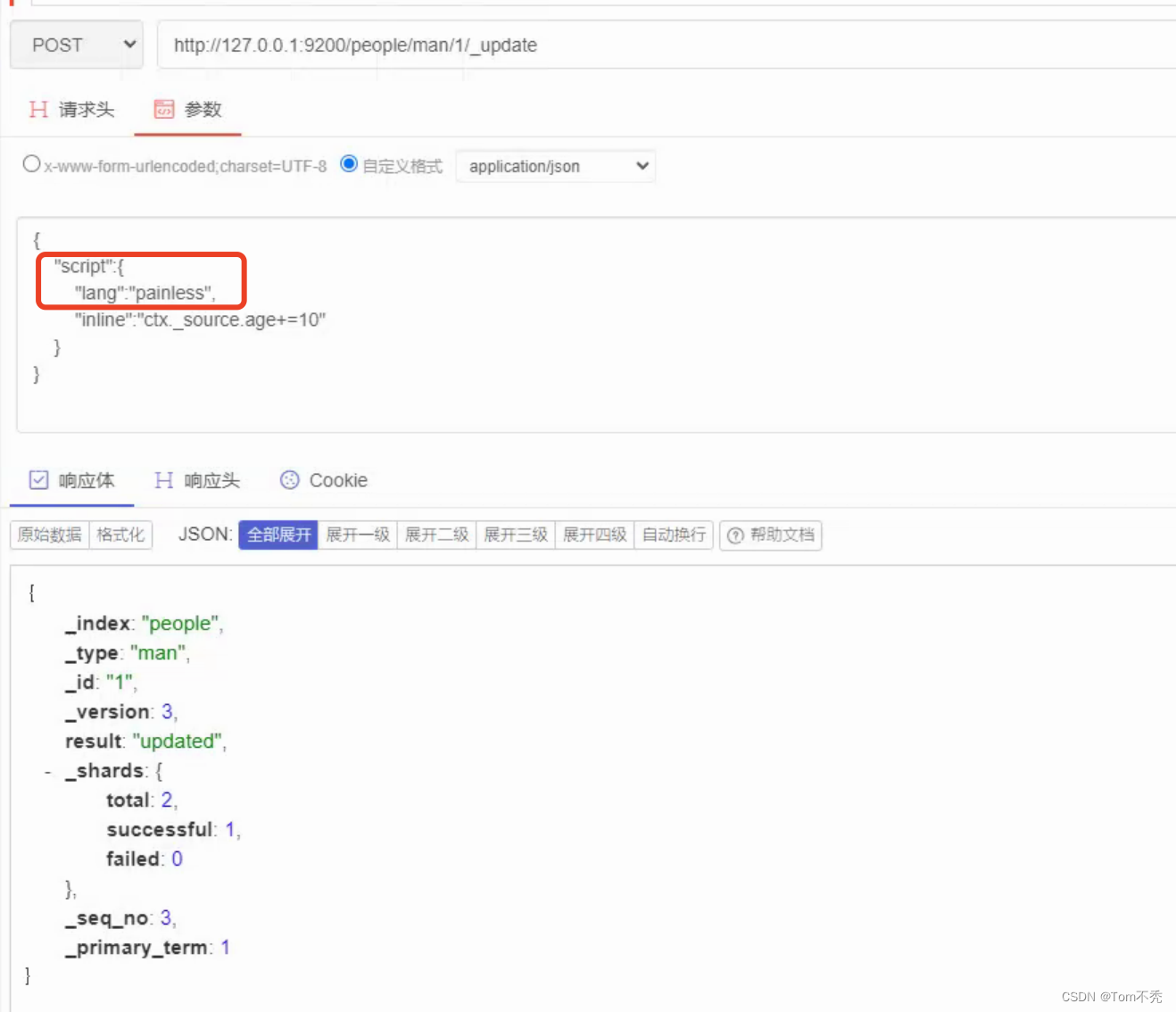Screen dimensions: 1176x1012
Task: Show response as 原始数据
Action: 50,535
